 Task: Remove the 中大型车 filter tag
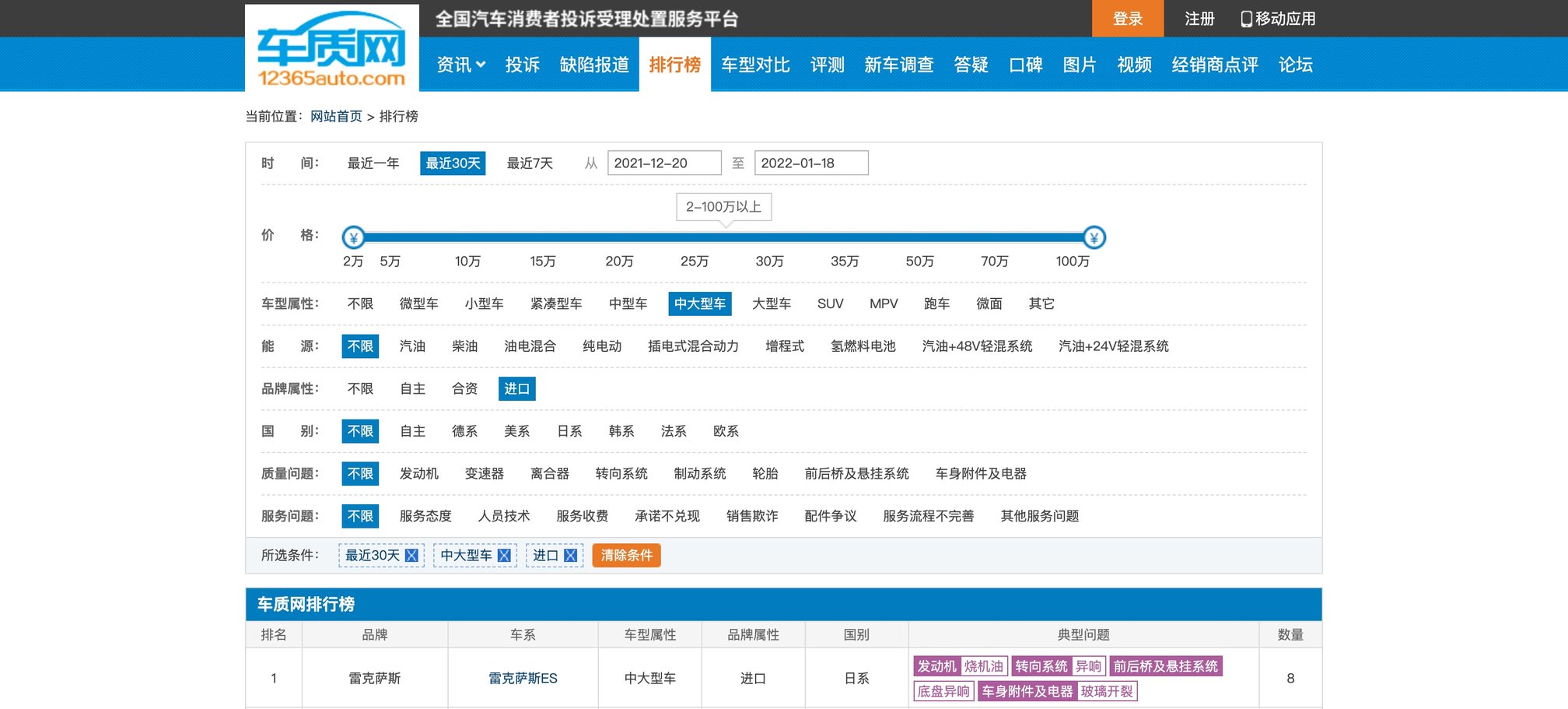tap(504, 556)
